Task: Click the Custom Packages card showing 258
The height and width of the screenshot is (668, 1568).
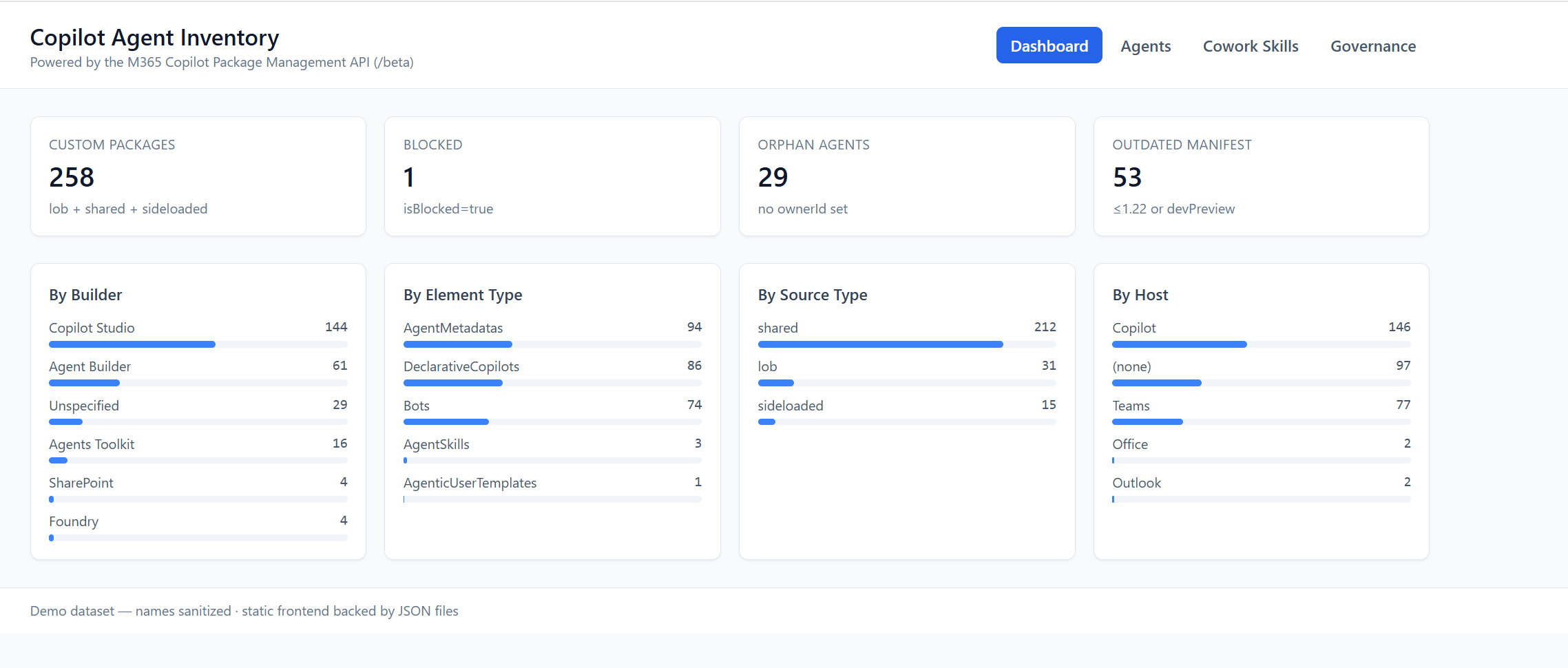Action: (x=198, y=176)
